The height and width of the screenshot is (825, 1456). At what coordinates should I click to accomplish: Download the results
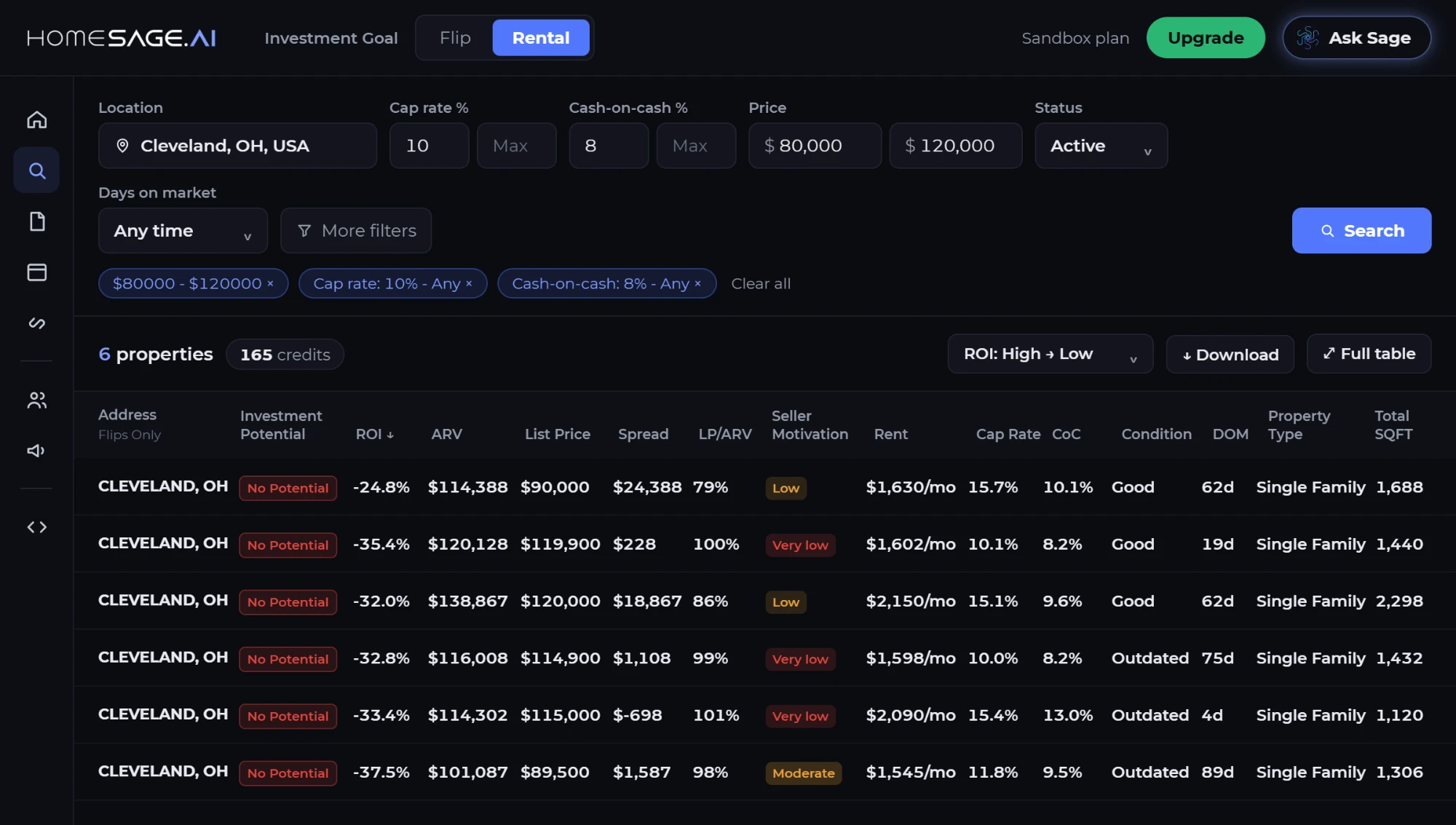point(1230,355)
